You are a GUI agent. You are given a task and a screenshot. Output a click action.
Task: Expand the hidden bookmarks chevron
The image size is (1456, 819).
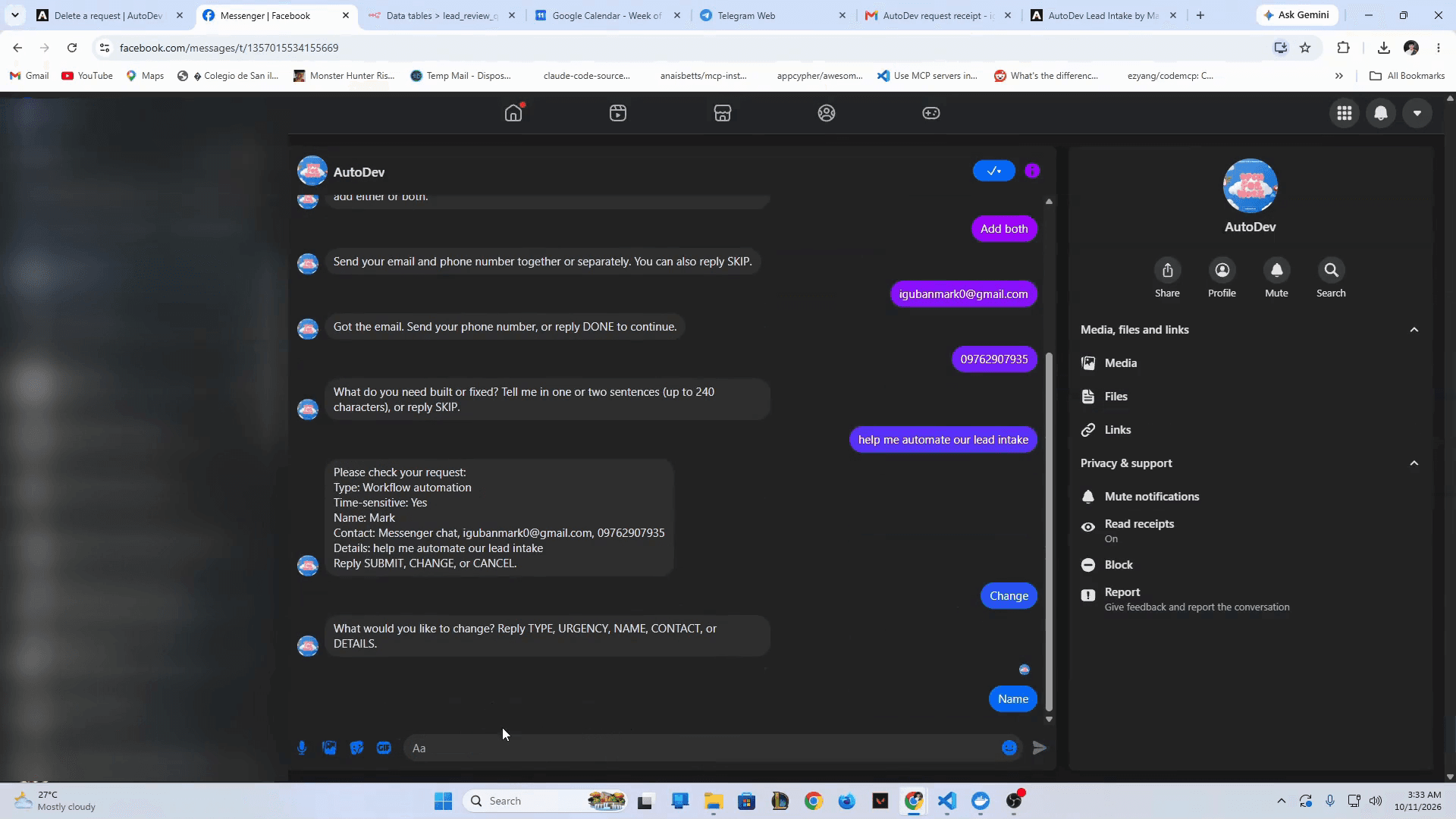[1338, 76]
